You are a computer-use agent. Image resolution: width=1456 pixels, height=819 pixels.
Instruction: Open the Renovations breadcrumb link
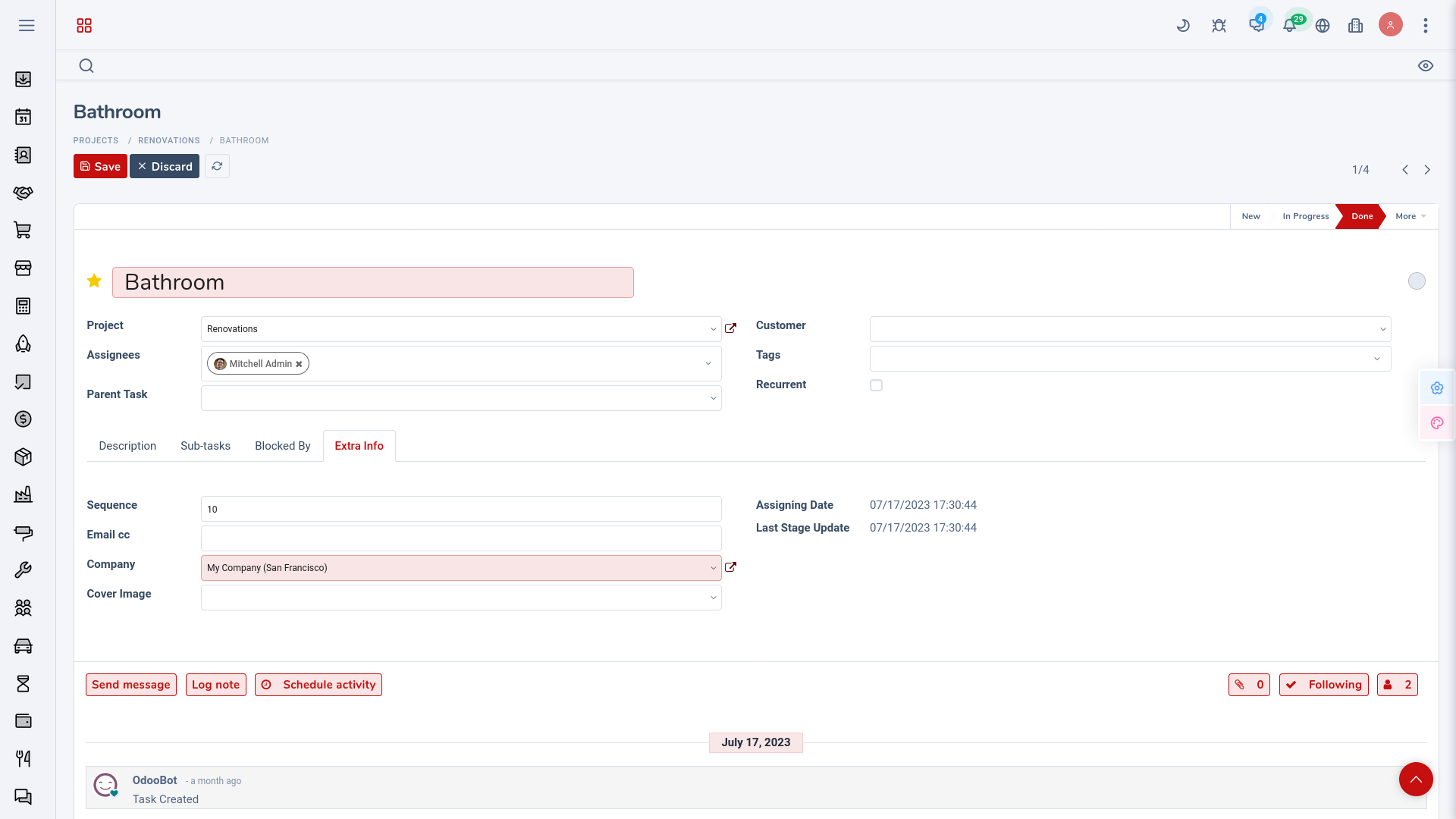coord(169,140)
